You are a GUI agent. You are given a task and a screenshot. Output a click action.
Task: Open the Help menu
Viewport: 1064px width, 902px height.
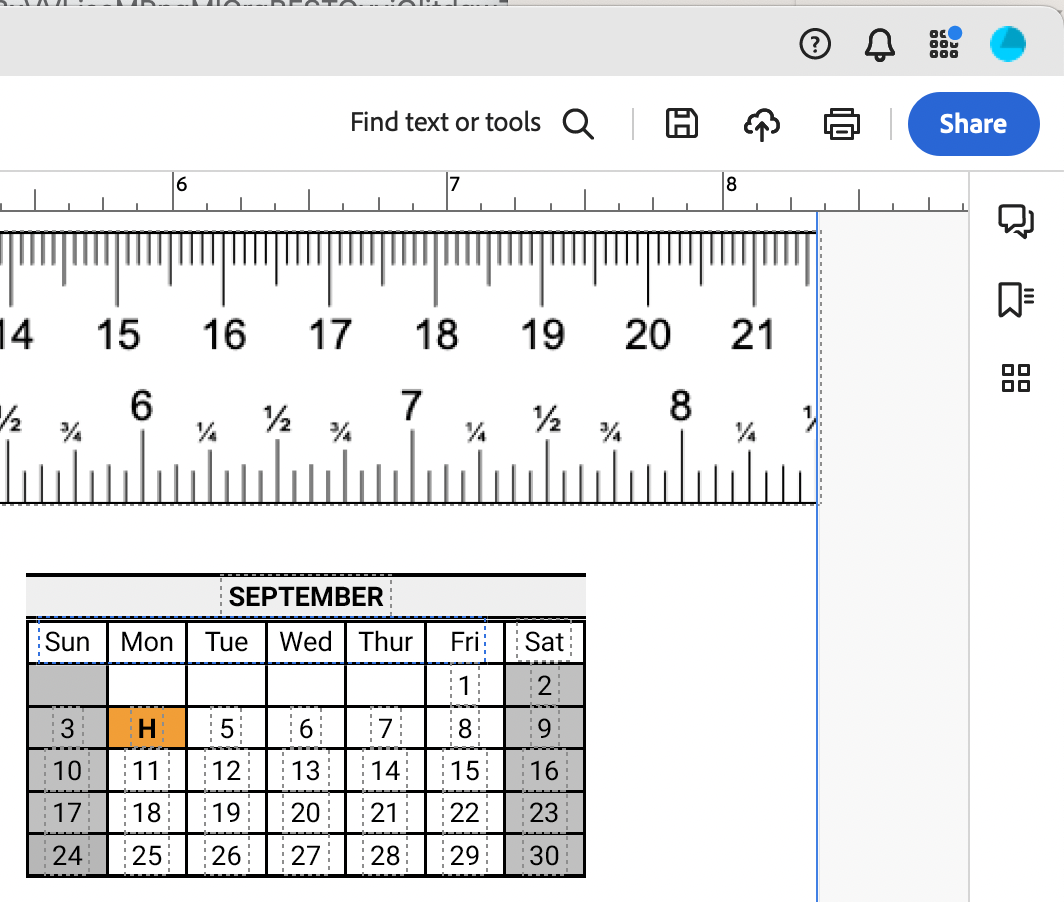815,43
